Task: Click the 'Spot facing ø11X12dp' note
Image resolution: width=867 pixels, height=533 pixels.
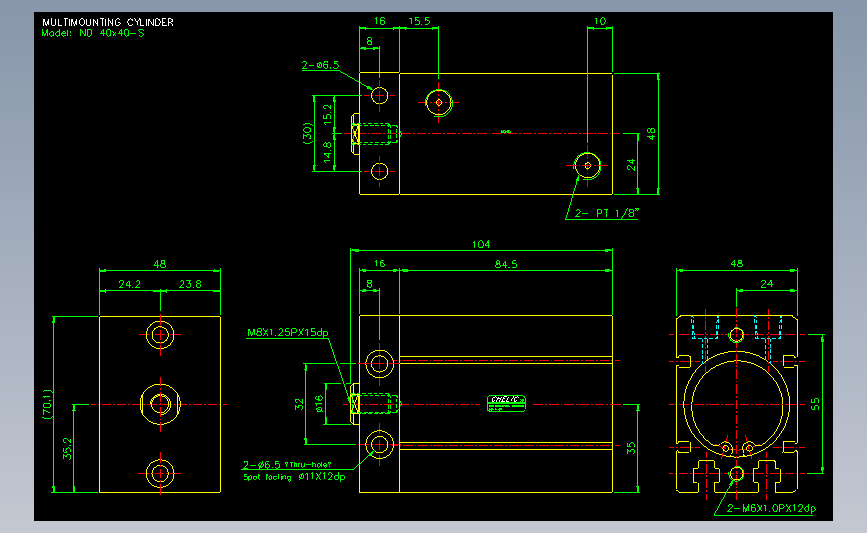Action: [x=294, y=477]
